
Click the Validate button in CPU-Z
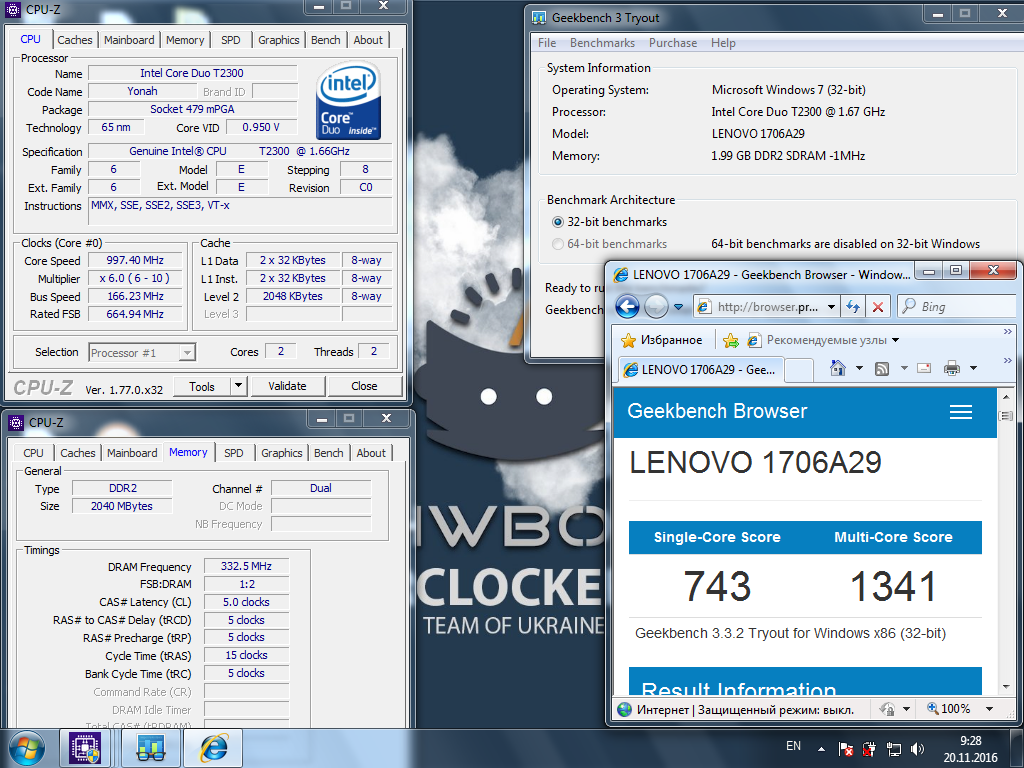click(287, 386)
